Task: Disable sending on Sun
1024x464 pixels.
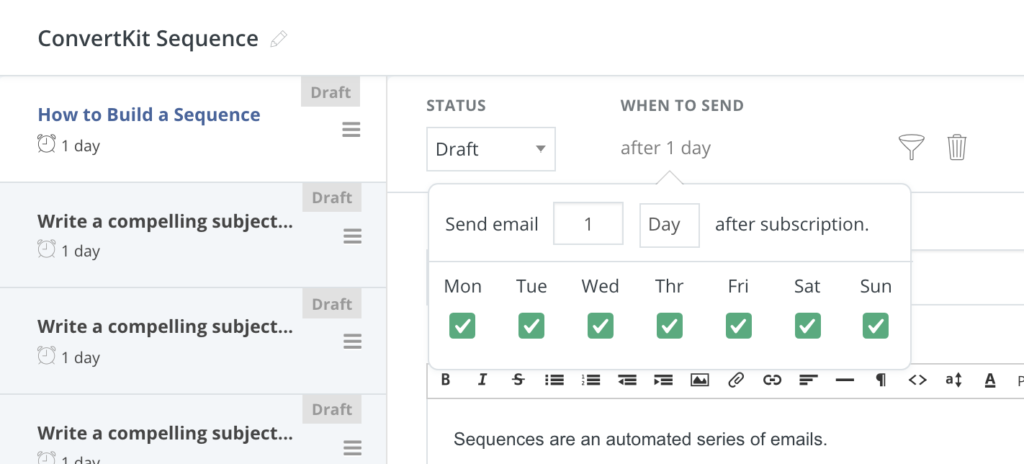Action: click(876, 325)
